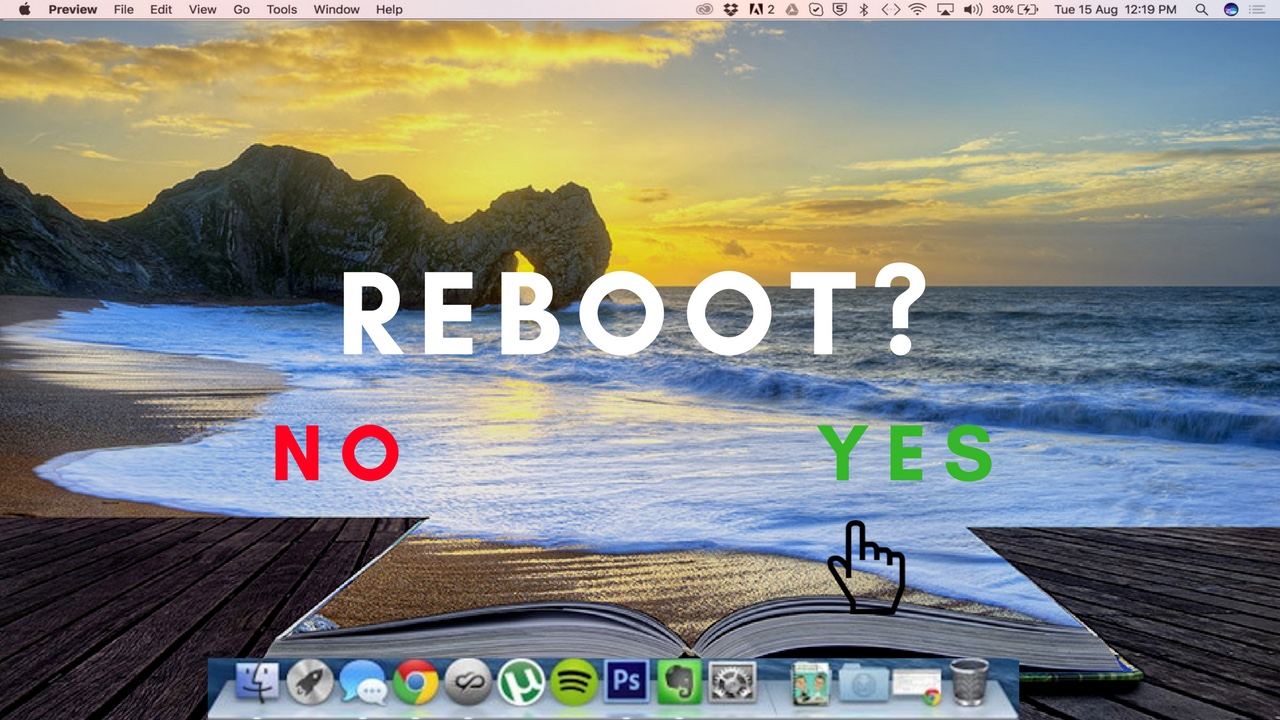The height and width of the screenshot is (720, 1280).
Task: Open the blue folder stack in dock
Action: 863,683
